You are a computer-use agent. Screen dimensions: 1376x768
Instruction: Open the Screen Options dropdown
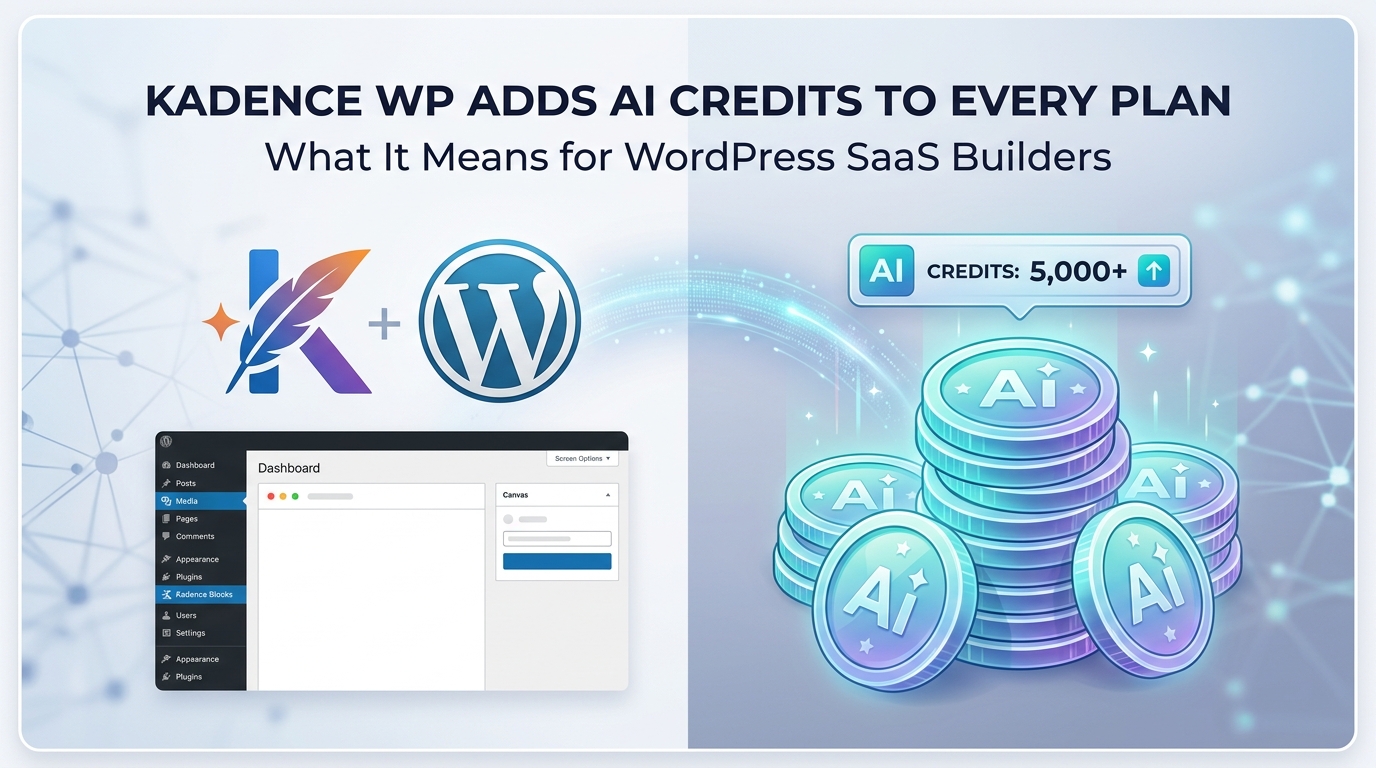point(582,458)
